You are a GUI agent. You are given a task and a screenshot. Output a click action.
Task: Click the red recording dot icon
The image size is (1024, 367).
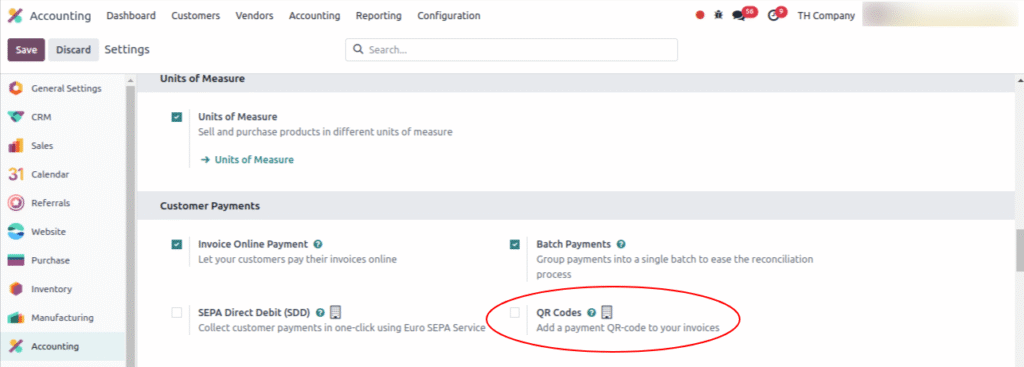700,16
